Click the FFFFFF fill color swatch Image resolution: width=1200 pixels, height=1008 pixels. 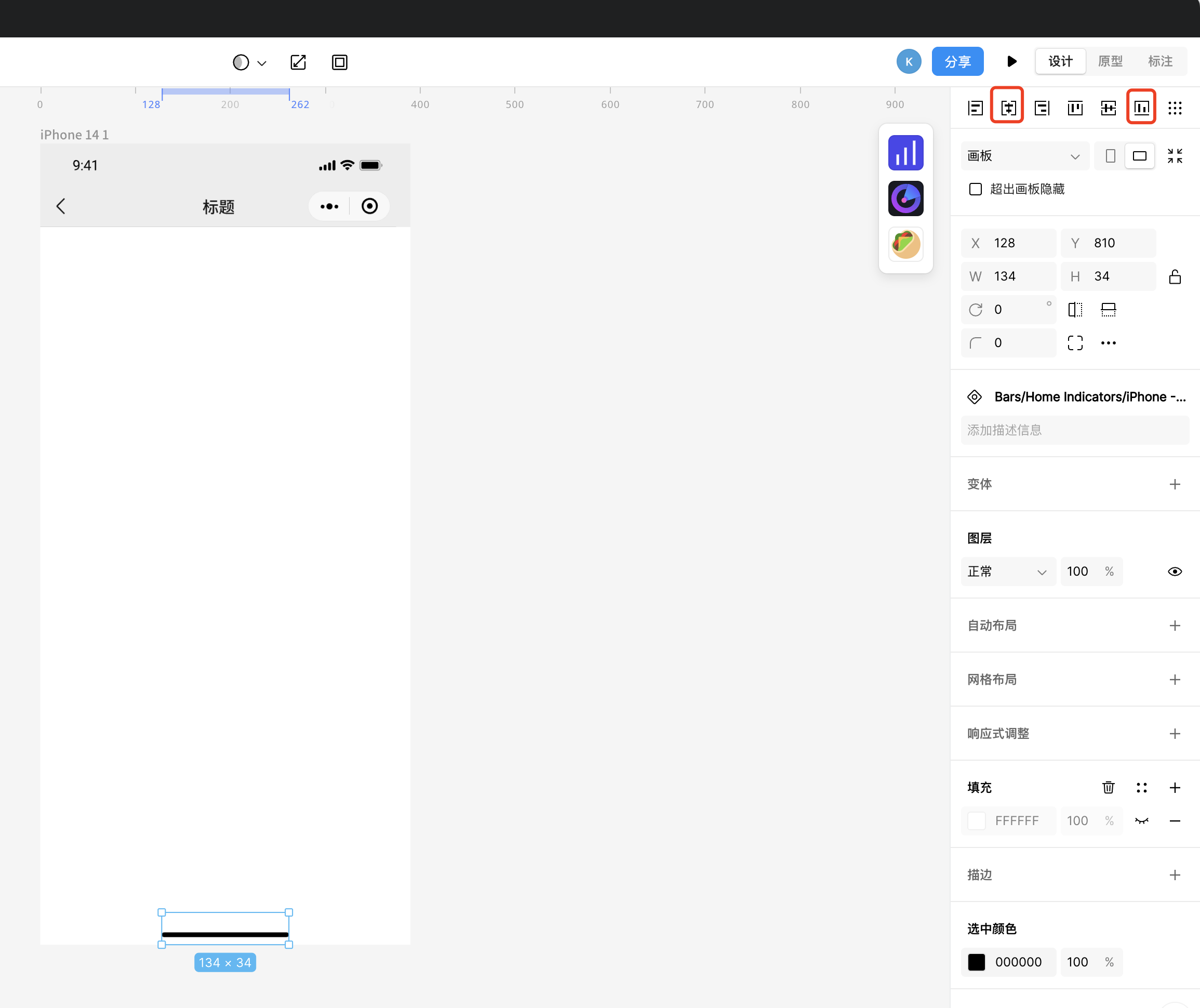(x=976, y=820)
